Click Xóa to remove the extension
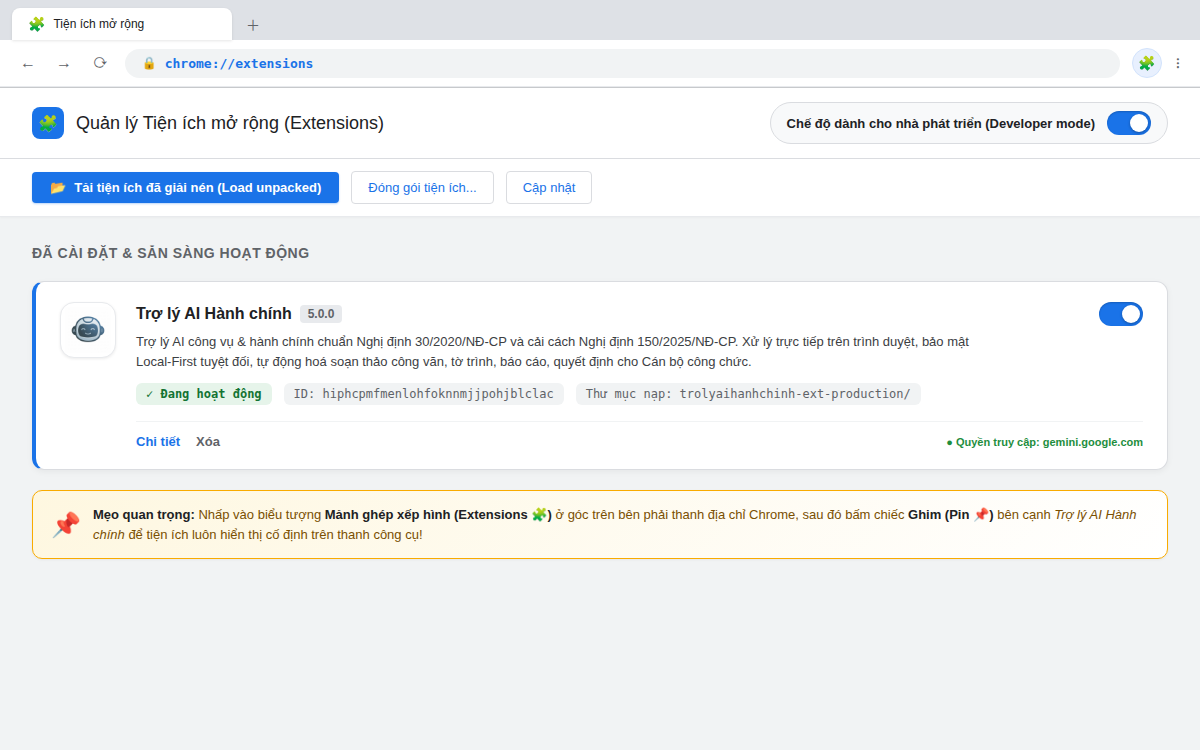Screen dimensions: 1200x750 click(208, 441)
